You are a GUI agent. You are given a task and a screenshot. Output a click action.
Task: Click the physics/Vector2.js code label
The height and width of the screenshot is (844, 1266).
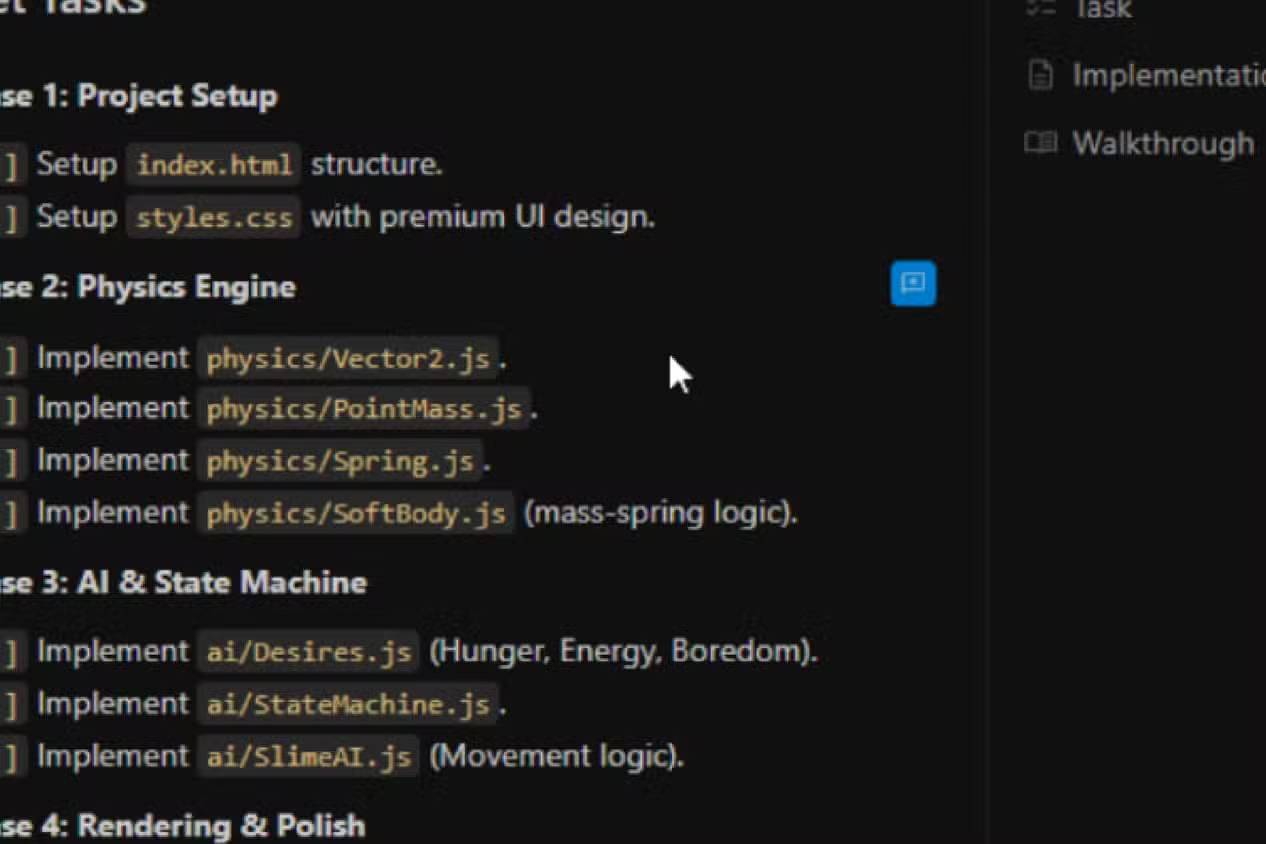(348, 359)
